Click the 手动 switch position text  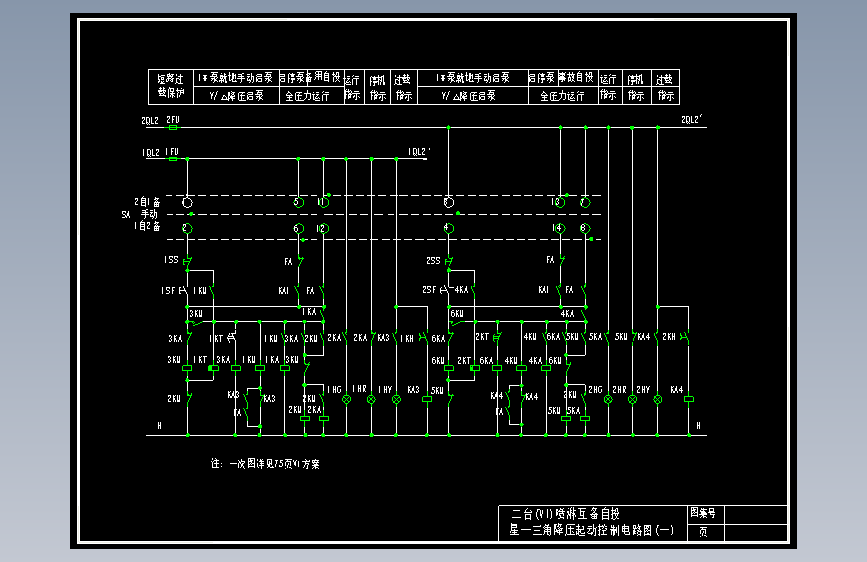click(x=149, y=214)
